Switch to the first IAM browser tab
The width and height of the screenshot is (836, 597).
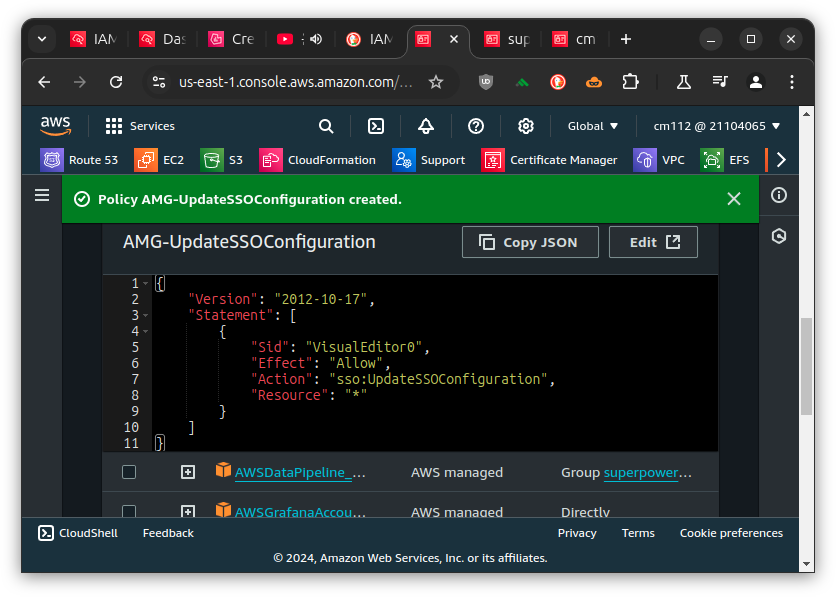(x=93, y=39)
